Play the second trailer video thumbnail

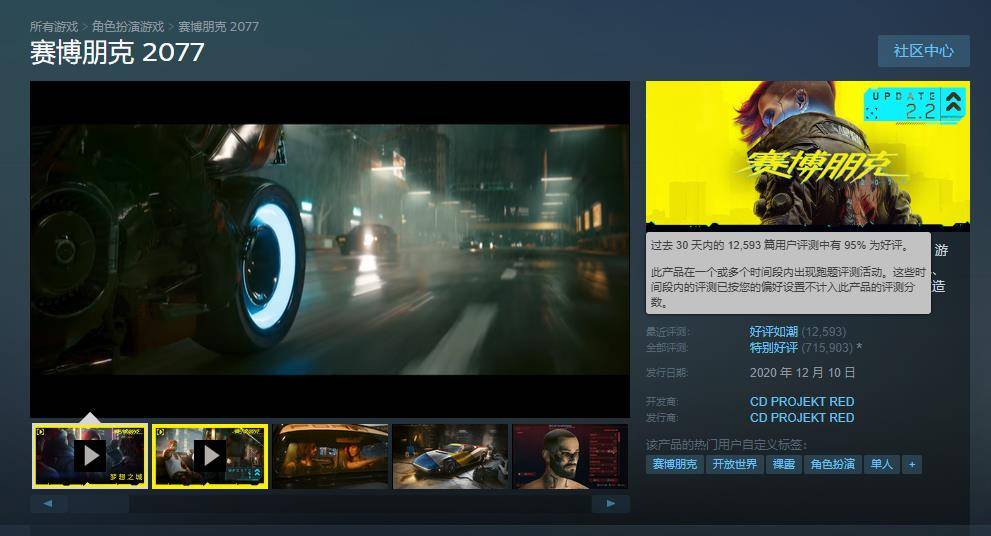[x=210, y=456]
